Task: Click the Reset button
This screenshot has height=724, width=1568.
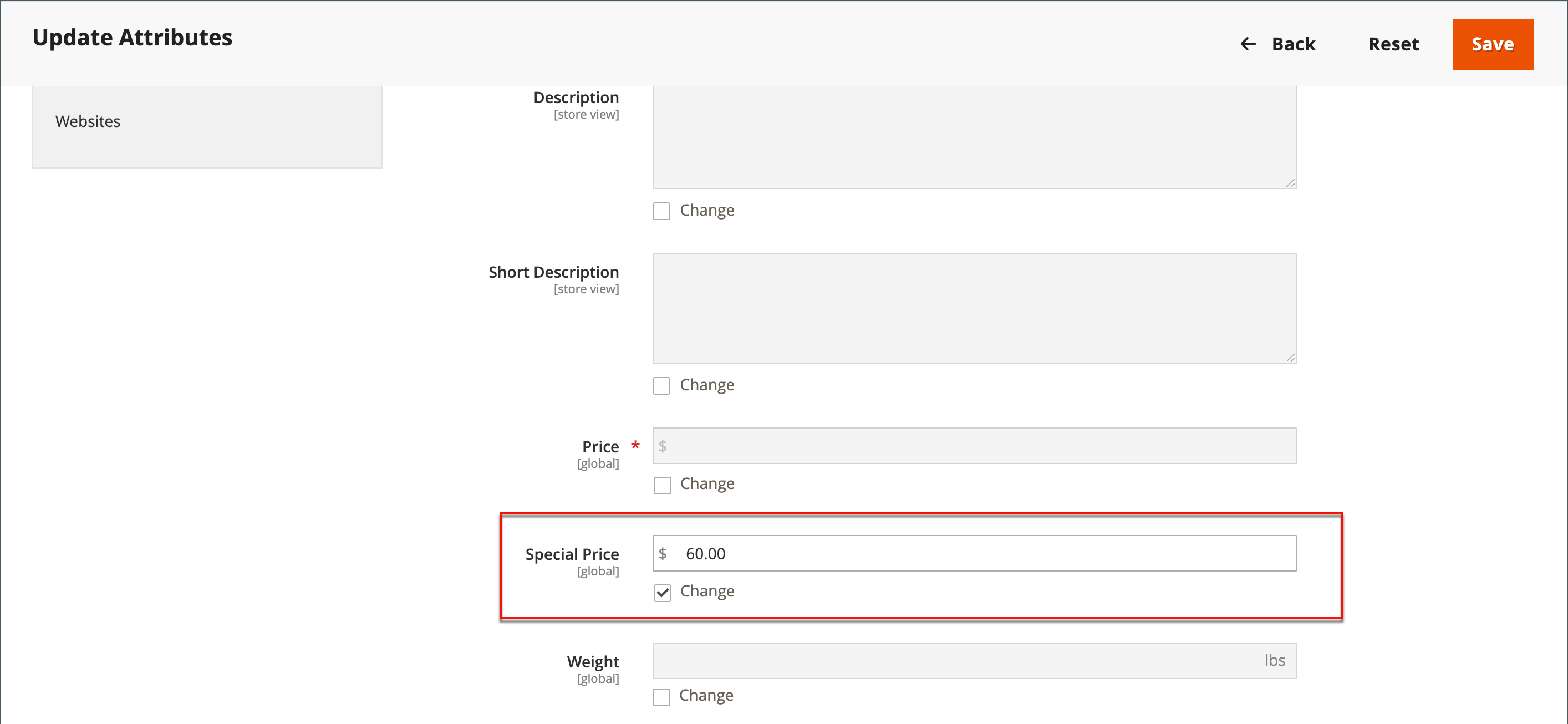Action: (x=1393, y=44)
